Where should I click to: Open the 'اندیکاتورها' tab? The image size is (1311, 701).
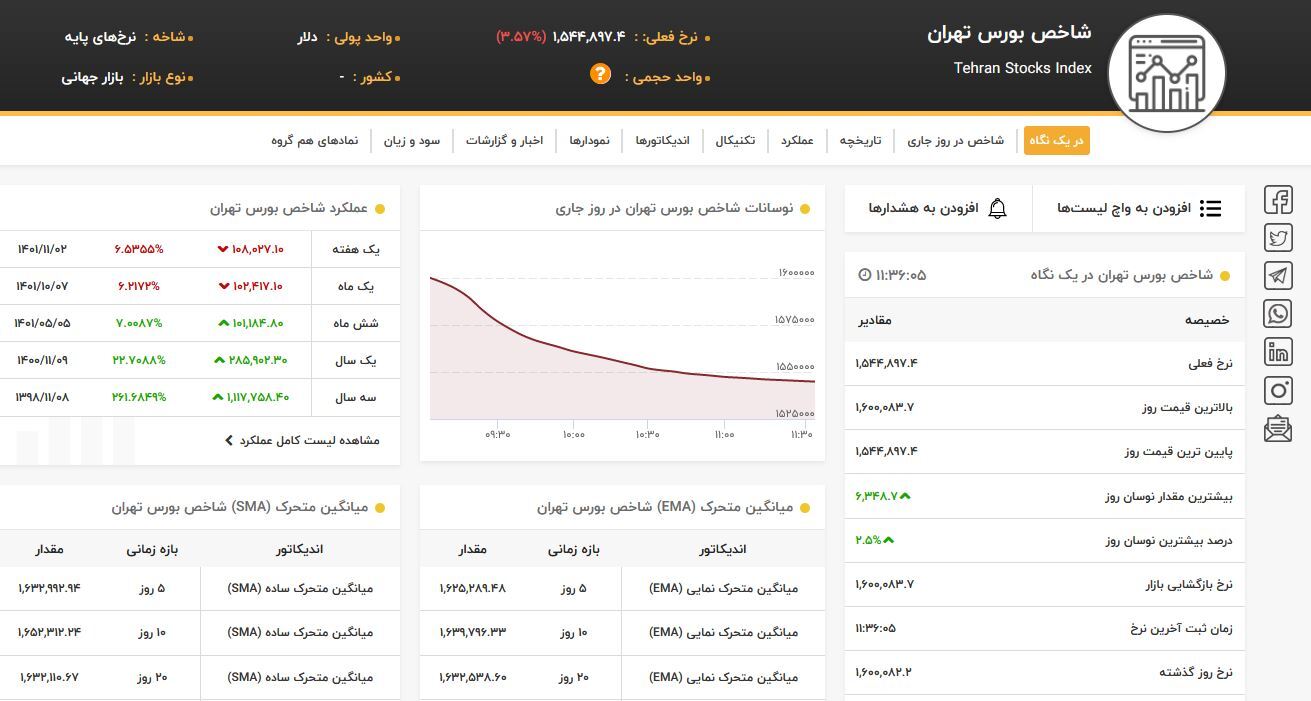[662, 141]
